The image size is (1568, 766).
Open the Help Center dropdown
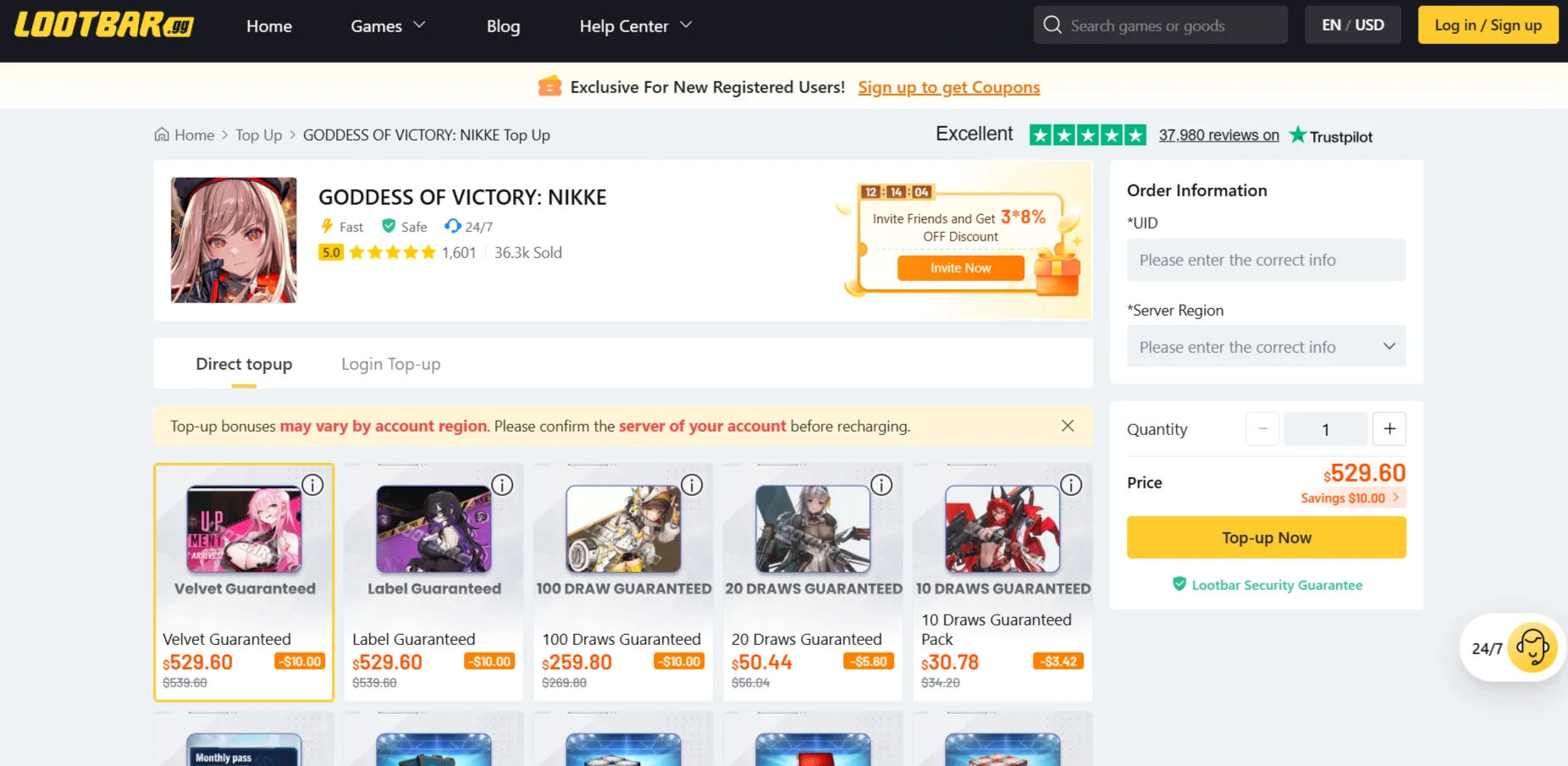click(635, 26)
